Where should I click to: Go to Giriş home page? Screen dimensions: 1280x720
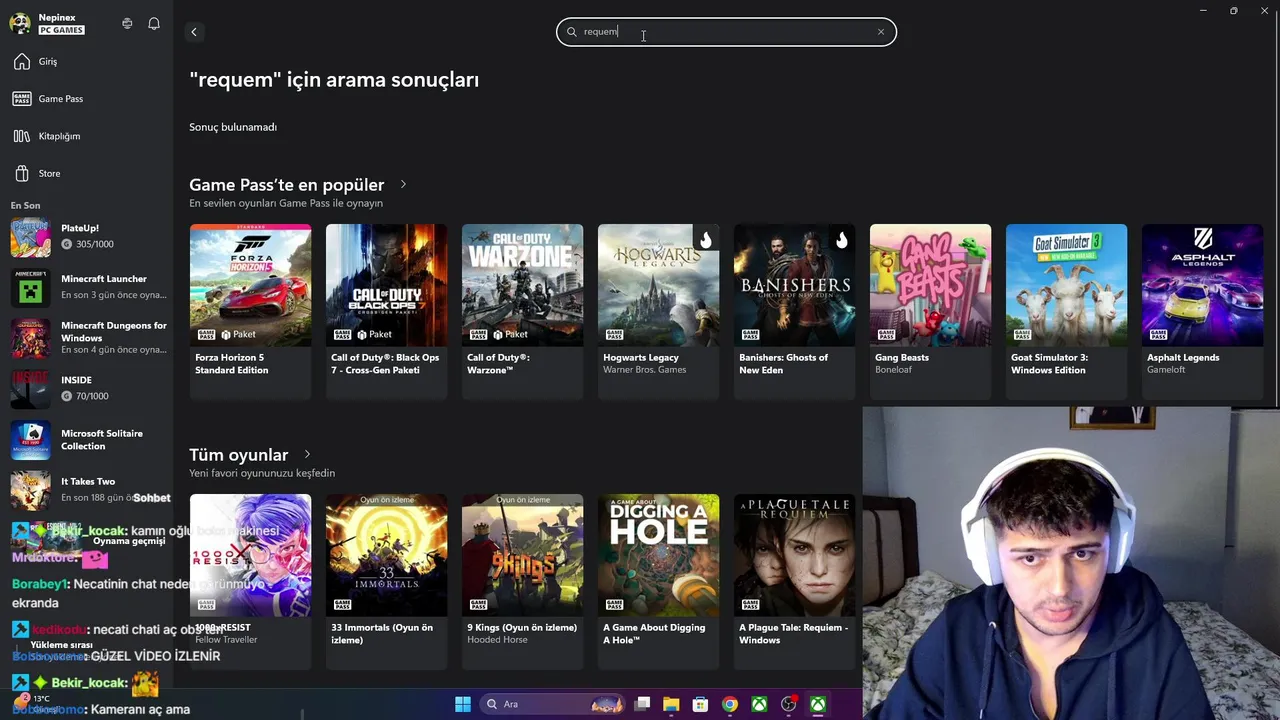(x=86, y=62)
